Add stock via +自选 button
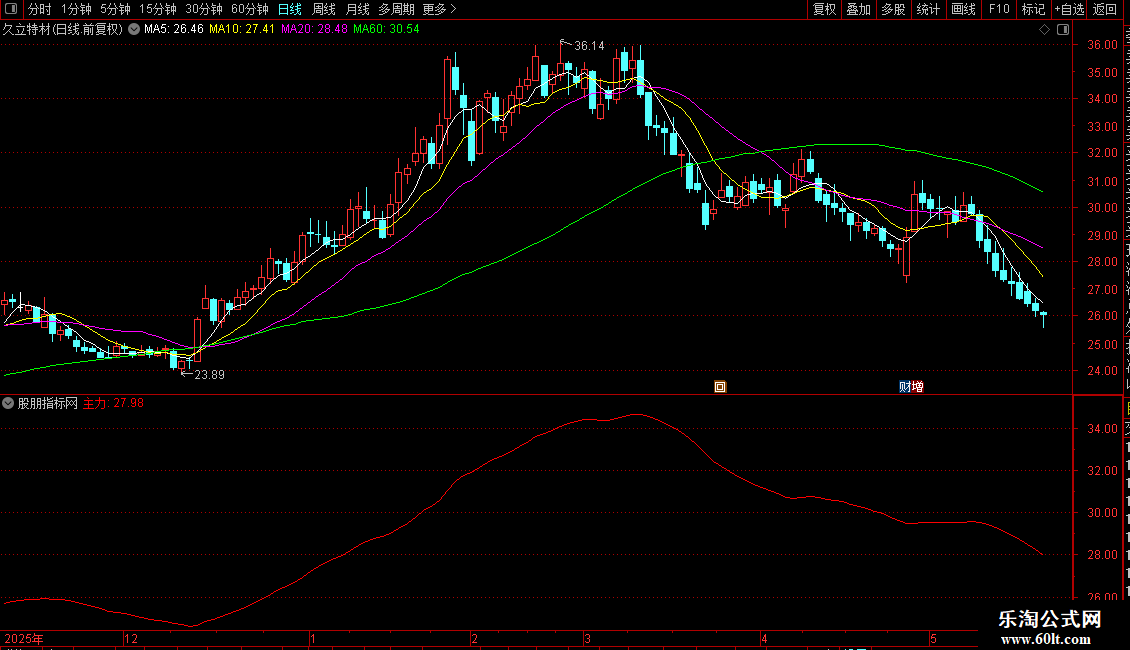This screenshot has height=650, width=1130. click(1069, 9)
